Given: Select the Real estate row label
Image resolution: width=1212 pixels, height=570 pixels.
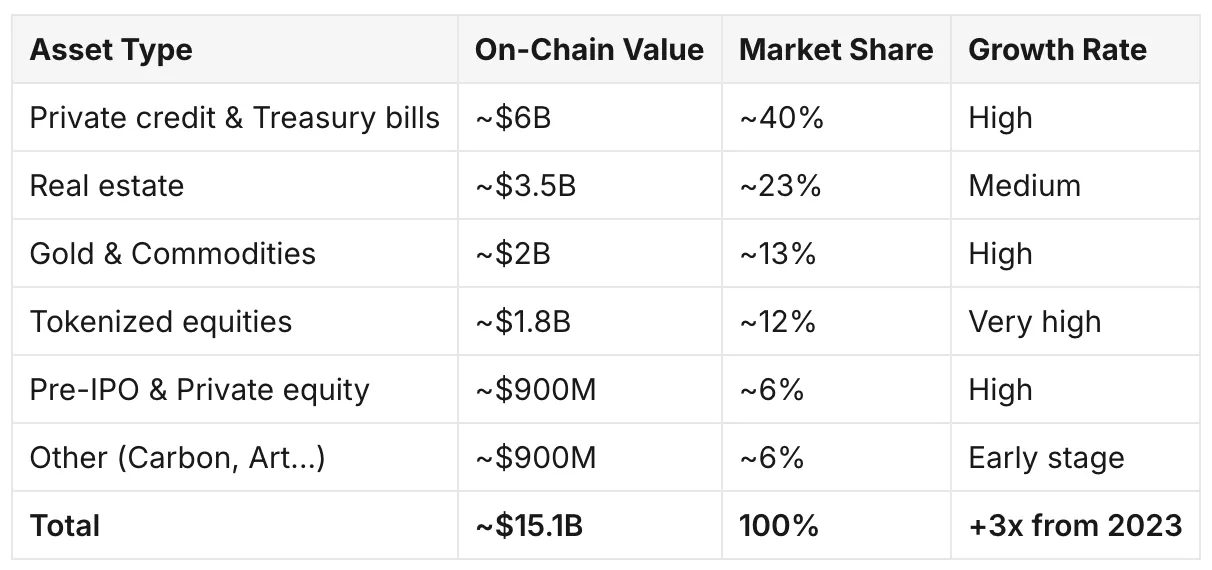Looking at the screenshot, I should click(x=107, y=186).
